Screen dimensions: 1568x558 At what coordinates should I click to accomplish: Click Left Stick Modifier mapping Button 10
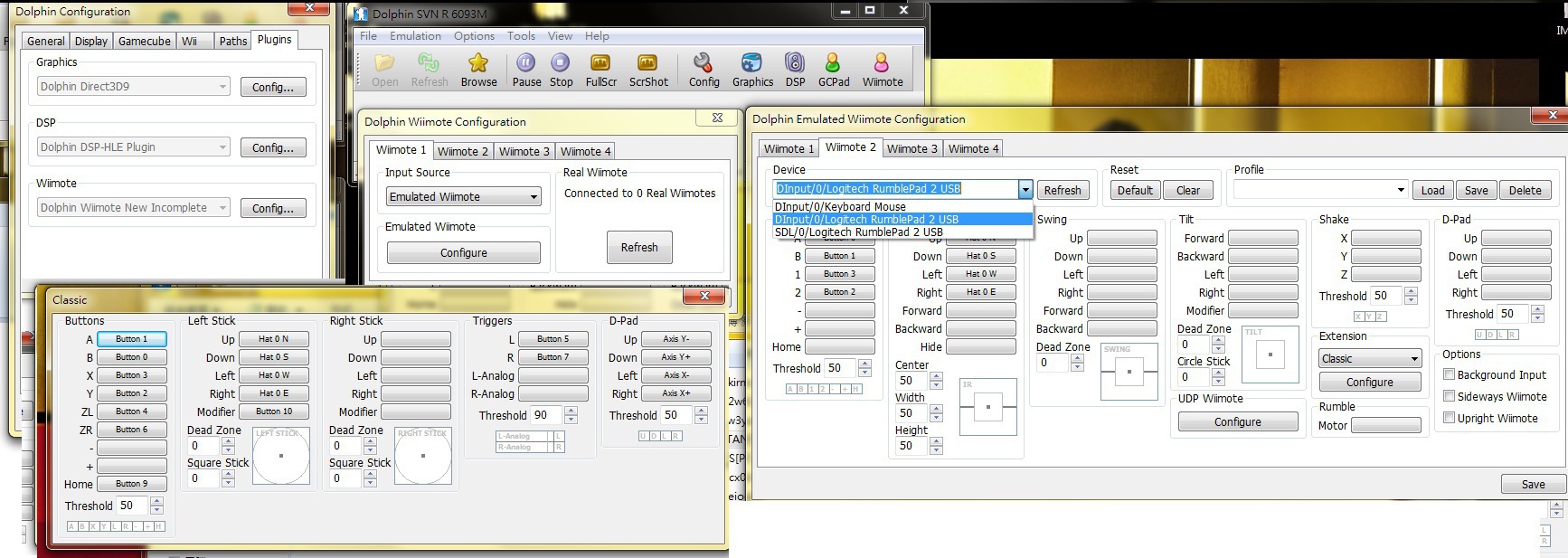274,411
